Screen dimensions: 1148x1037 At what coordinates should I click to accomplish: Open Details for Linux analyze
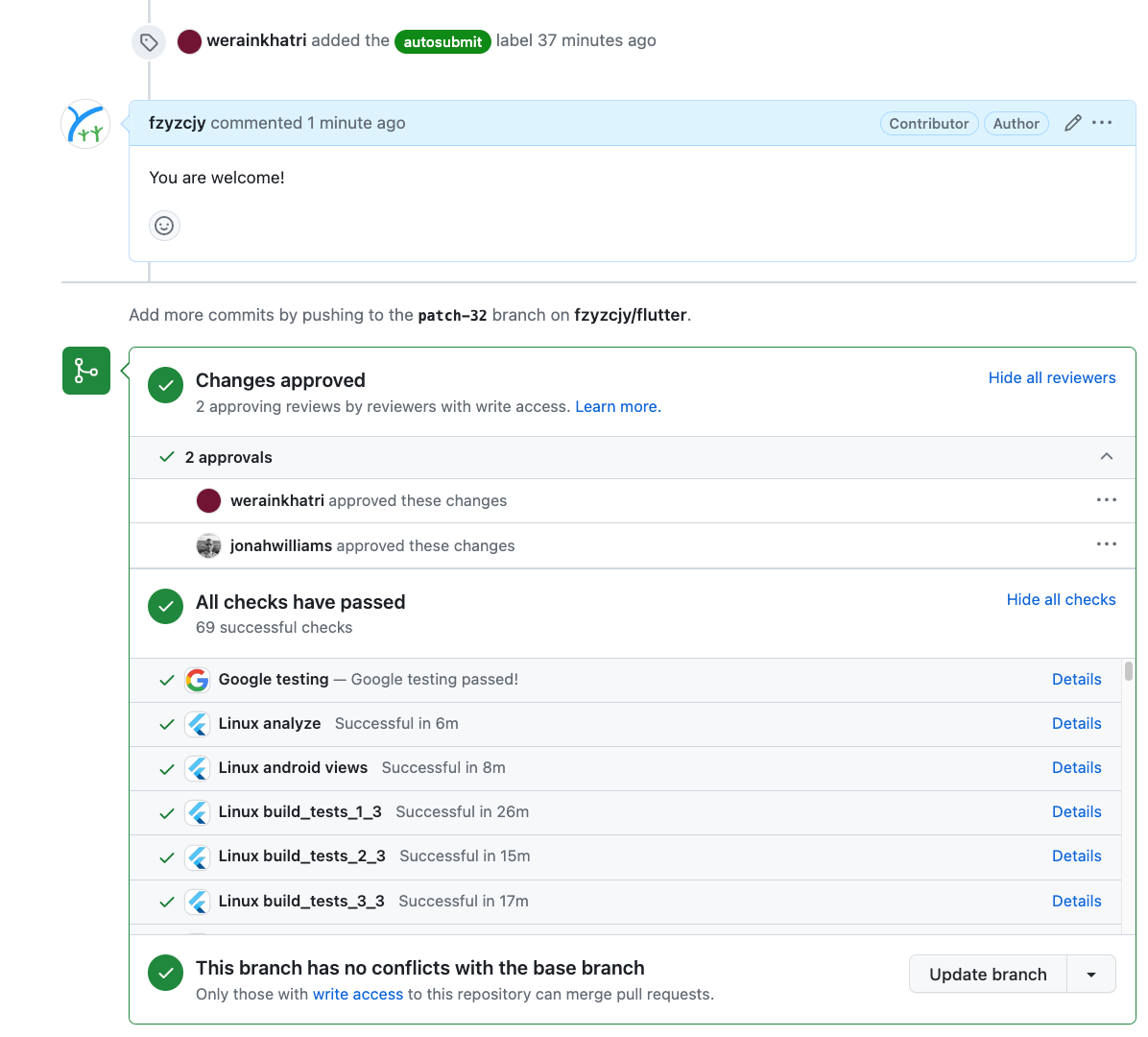click(1076, 724)
